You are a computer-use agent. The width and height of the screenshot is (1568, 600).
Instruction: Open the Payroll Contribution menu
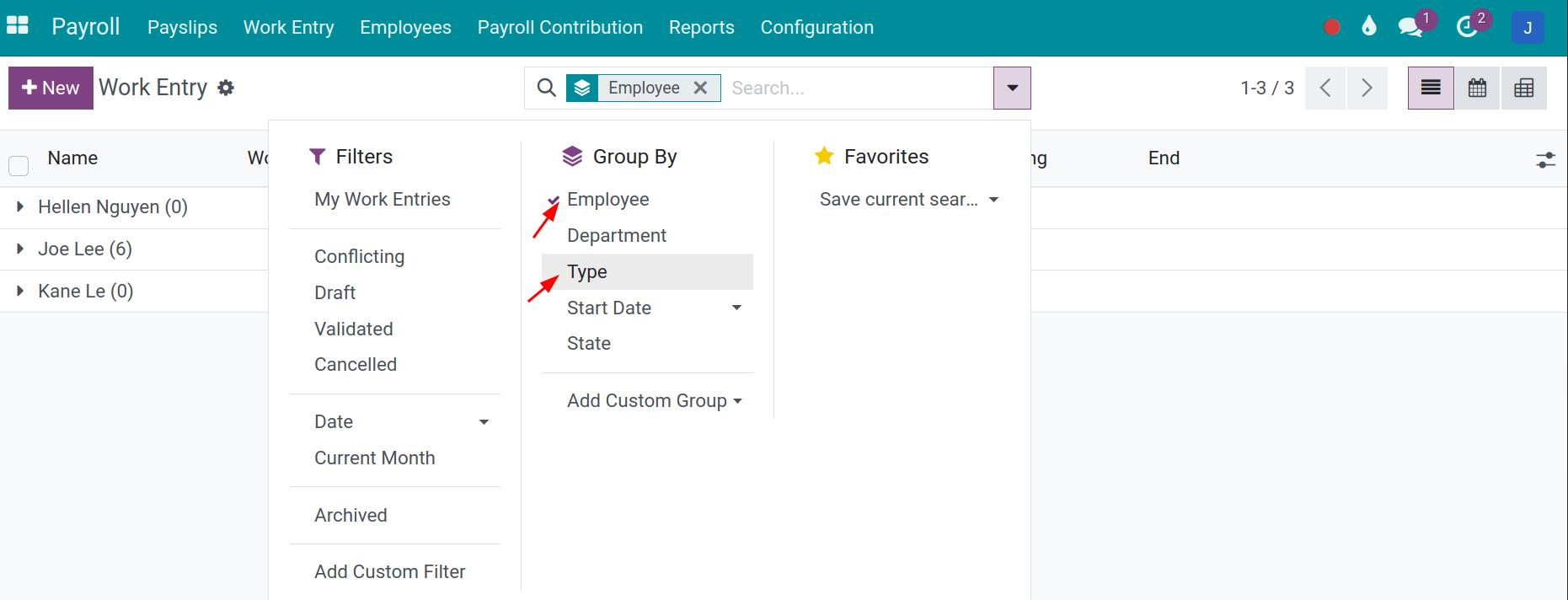pyautogui.click(x=560, y=27)
